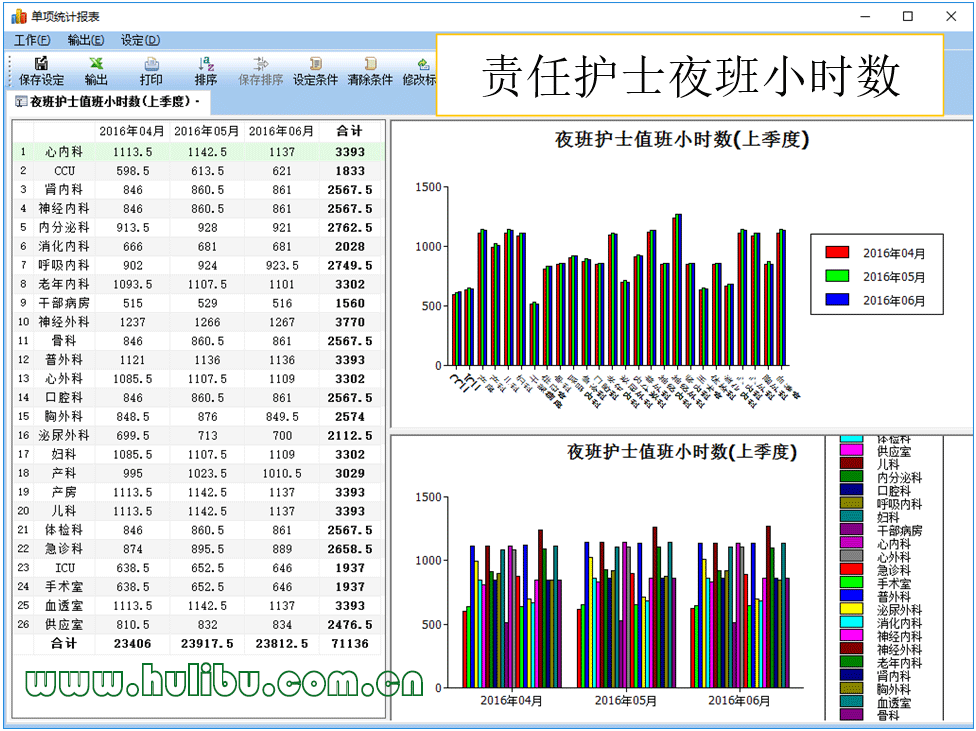The width and height of the screenshot is (976, 731).
Task: Click the 产科 June value 1010.5
Action: point(281,473)
